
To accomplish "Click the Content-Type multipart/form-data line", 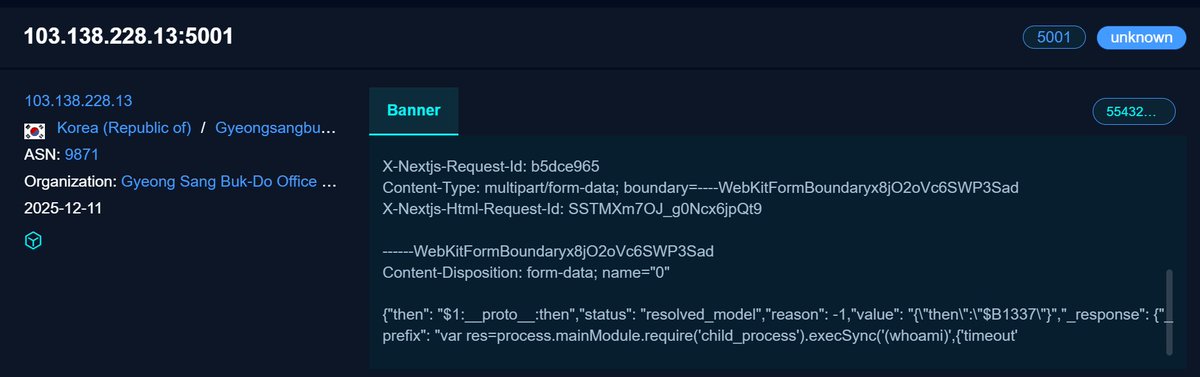I will click(x=702, y=187).
